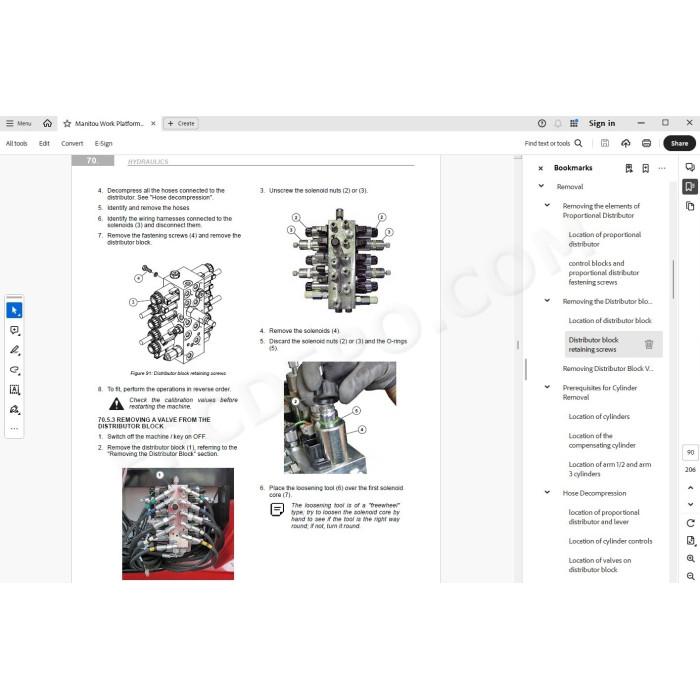Open Location of distributor block bookmark
The height and width of the screenshot is (700, 700).
[610, 321]
